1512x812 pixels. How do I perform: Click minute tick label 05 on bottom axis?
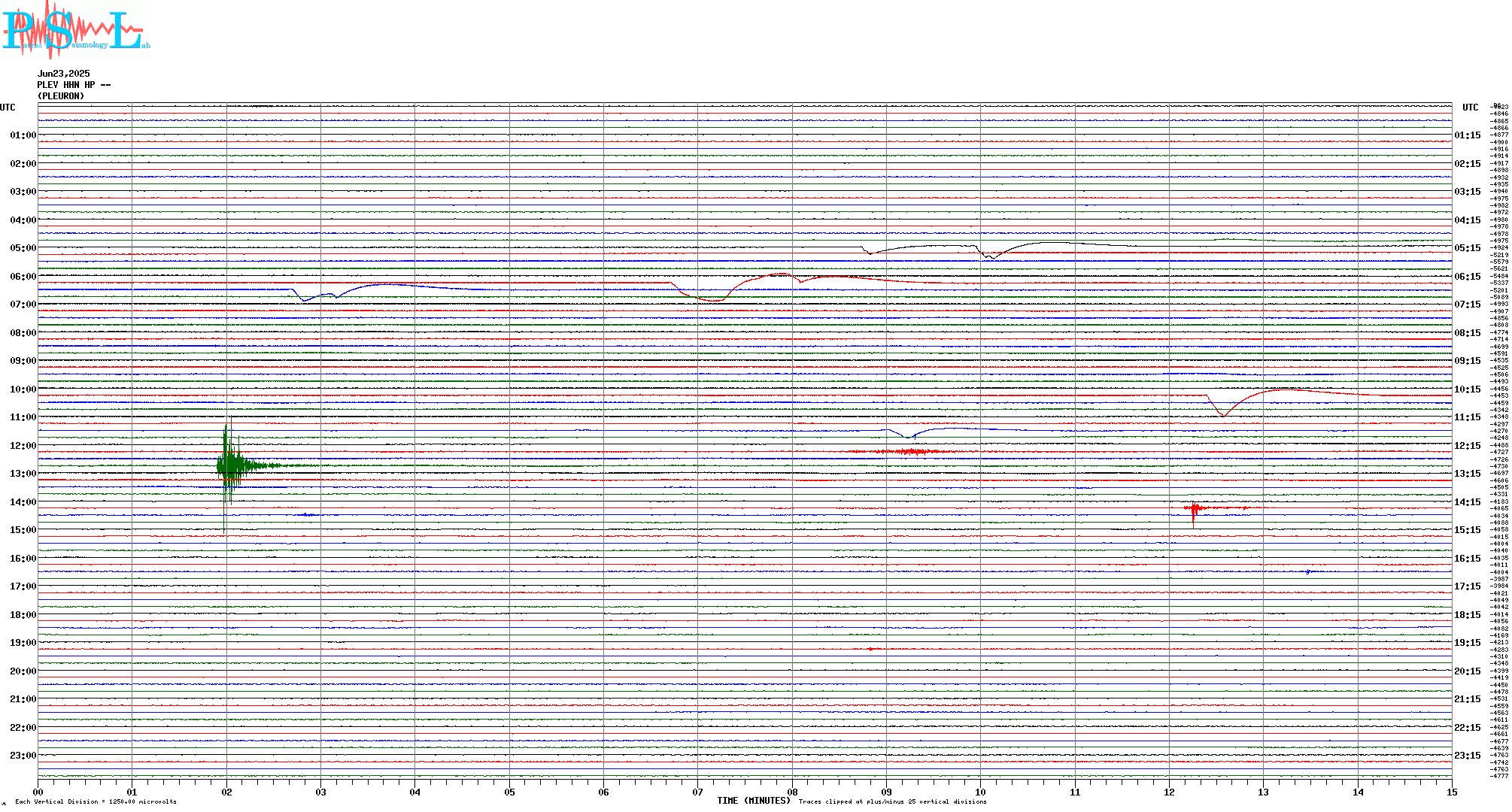(x=509, y=792)
